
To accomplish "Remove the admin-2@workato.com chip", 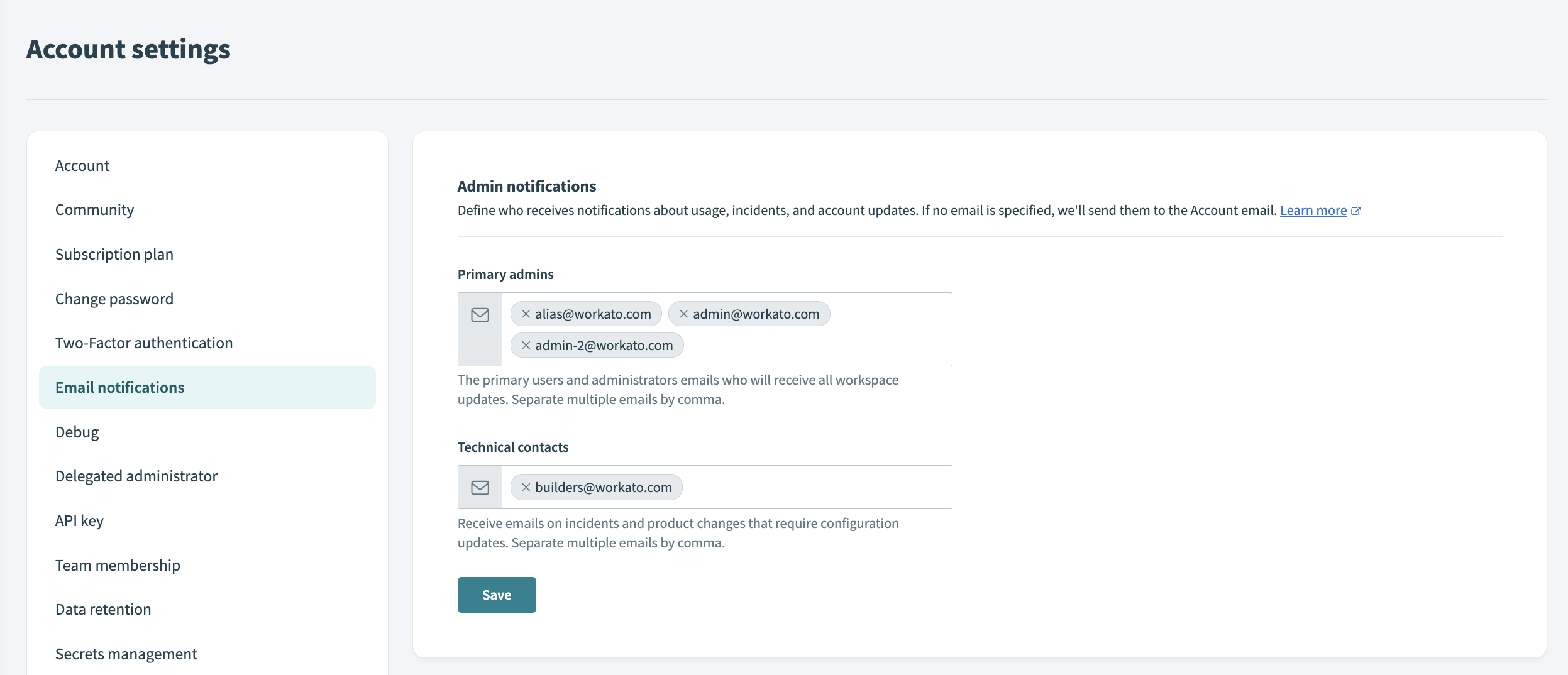I will (526, 345).
